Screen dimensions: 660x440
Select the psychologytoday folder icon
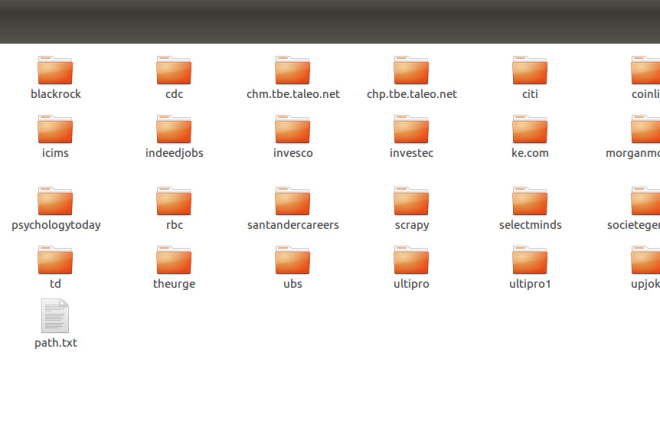55,201
